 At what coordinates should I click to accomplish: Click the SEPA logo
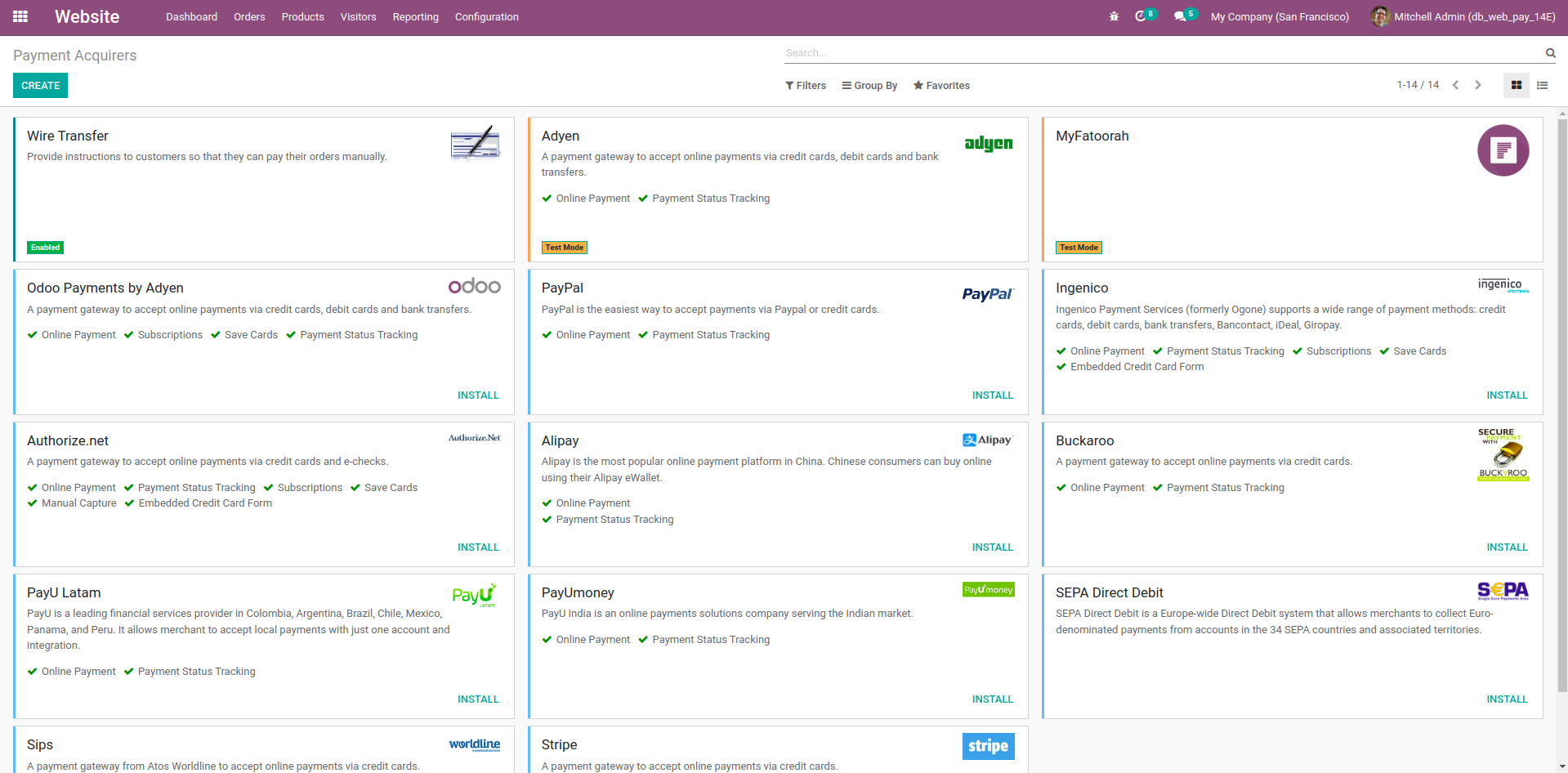coord(1503,591)
